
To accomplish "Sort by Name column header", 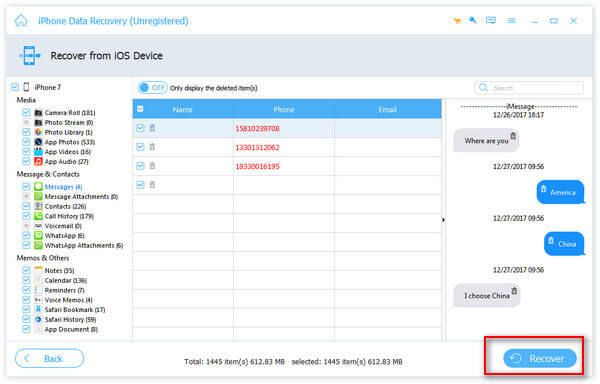I will point(182,109).
